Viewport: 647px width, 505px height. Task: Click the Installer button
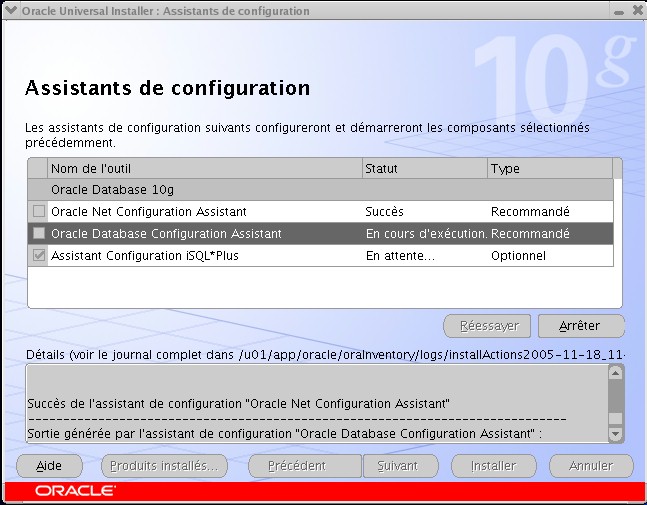[x=494, y=466]
